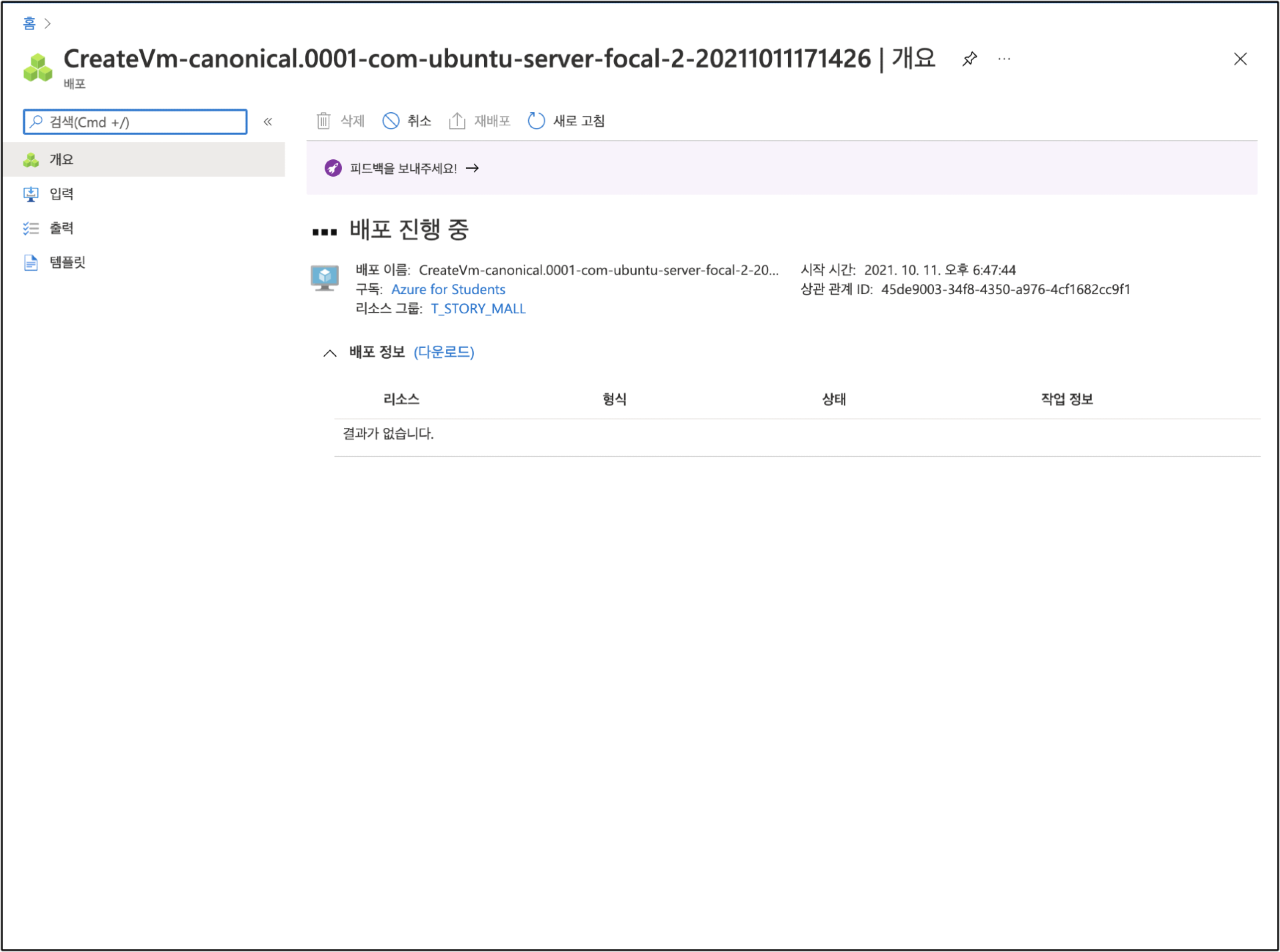
Task: Open the 출력 (Outputs) menu item
Action: [x=61, y=228]
